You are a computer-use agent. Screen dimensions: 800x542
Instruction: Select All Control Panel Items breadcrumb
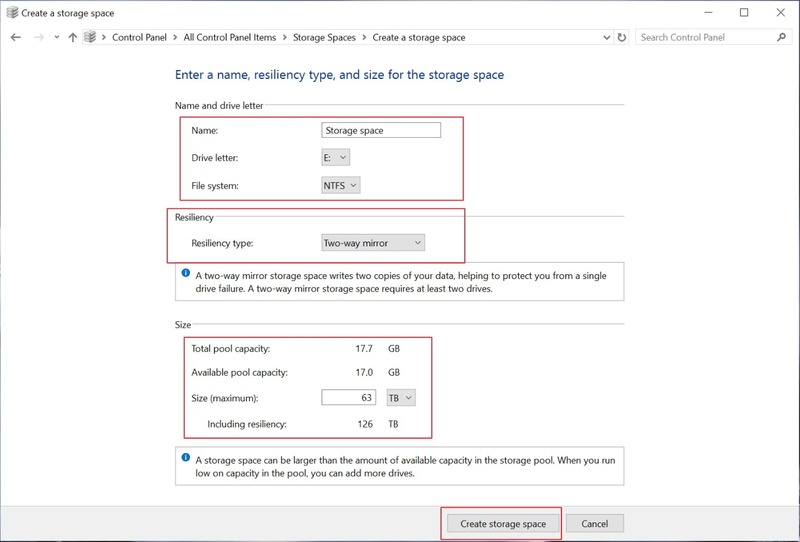229,38
